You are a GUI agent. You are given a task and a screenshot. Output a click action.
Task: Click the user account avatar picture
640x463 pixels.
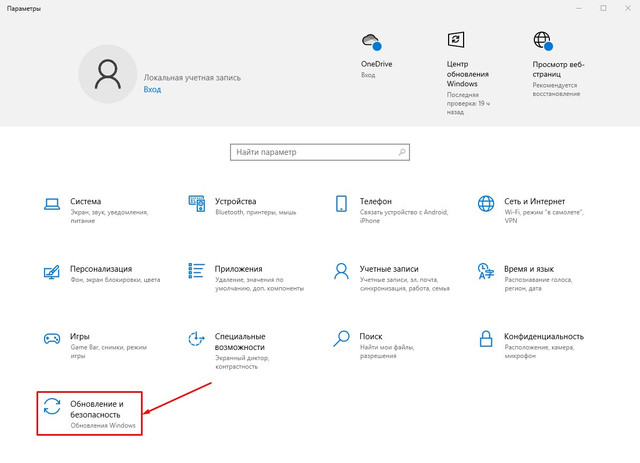pos(107,77)
